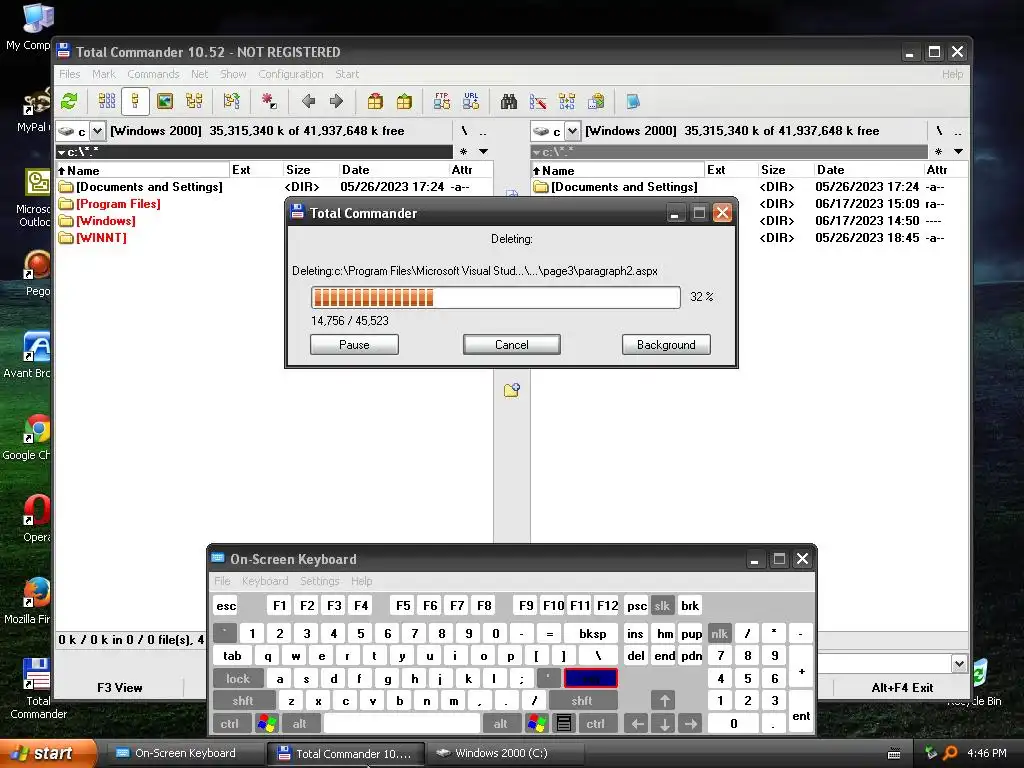Click right panel favorites asterisk button
The image size is (1024, 768).
938,152
